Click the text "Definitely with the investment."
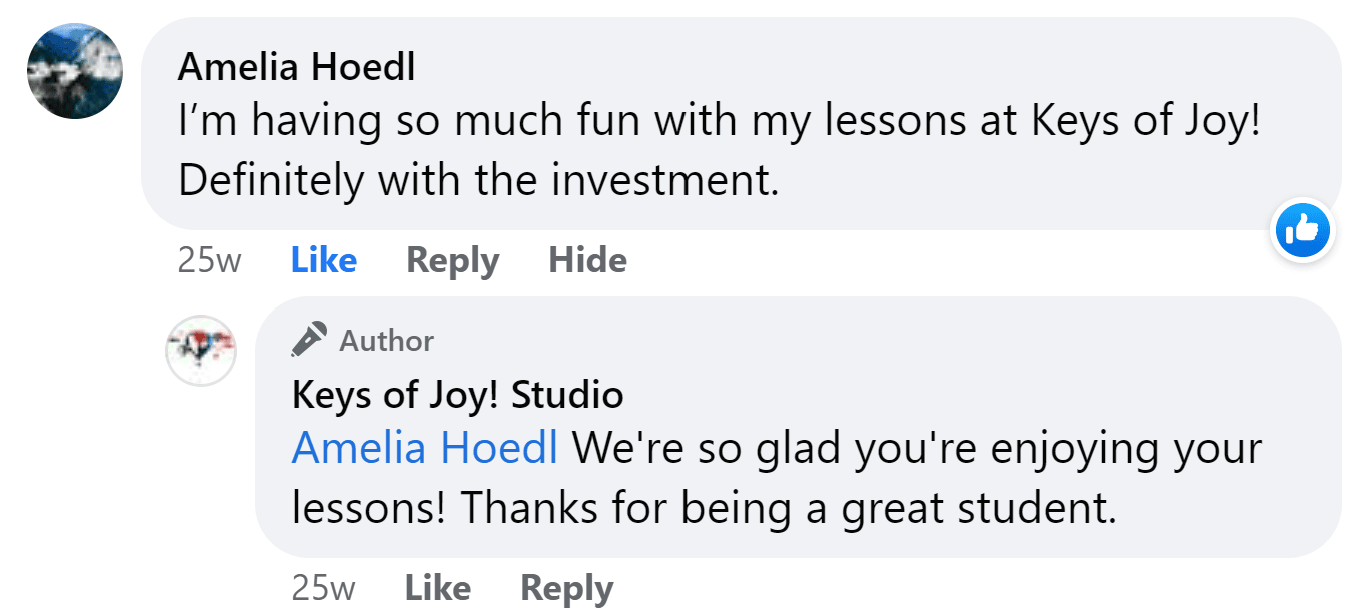Image resolution: width=1365 pixels, height=615 pixels. pos(478,181)
